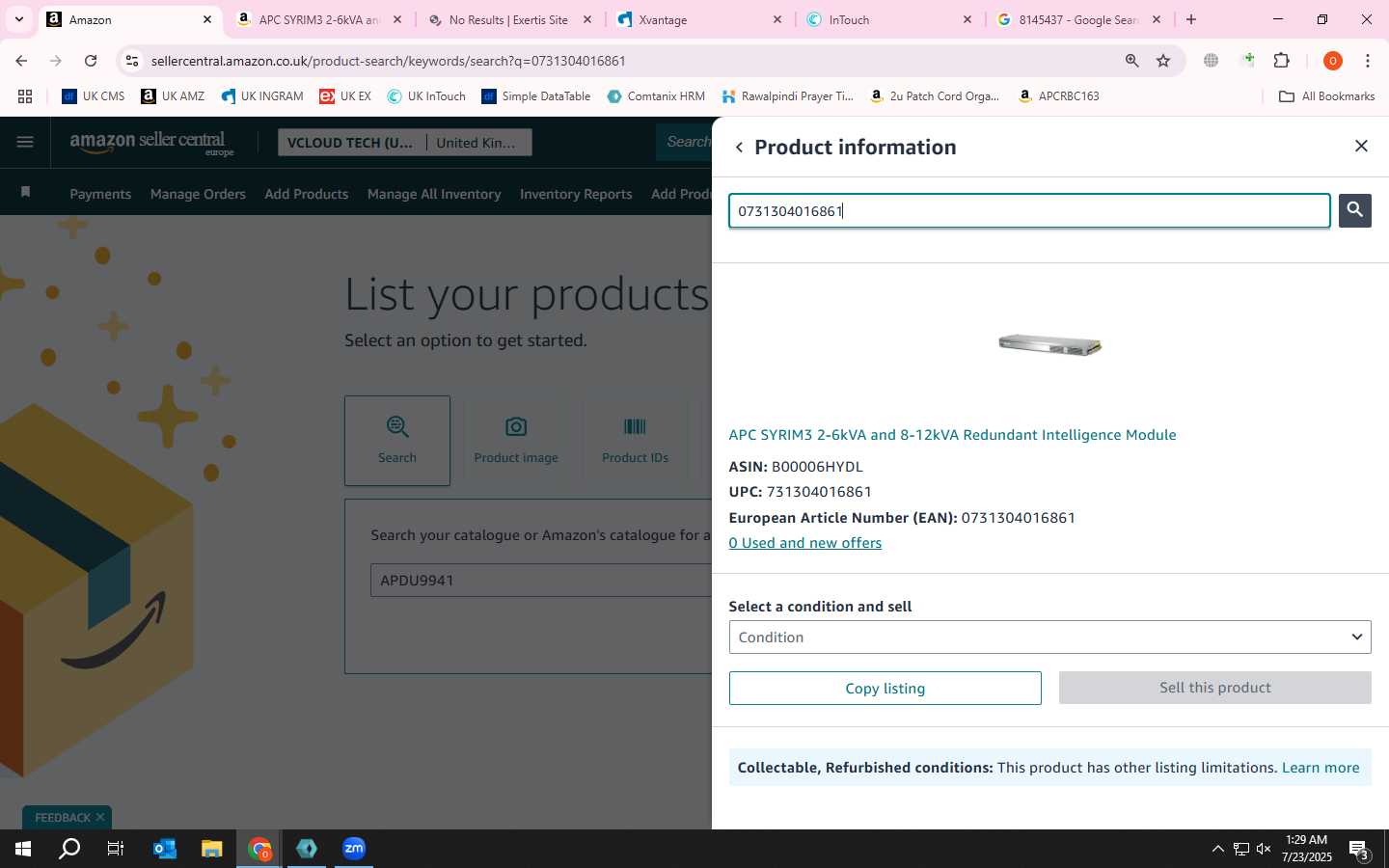The image size is (1389, 868).
Task: Bookmark this page with the star icon
Action: tap(1163, 61)
